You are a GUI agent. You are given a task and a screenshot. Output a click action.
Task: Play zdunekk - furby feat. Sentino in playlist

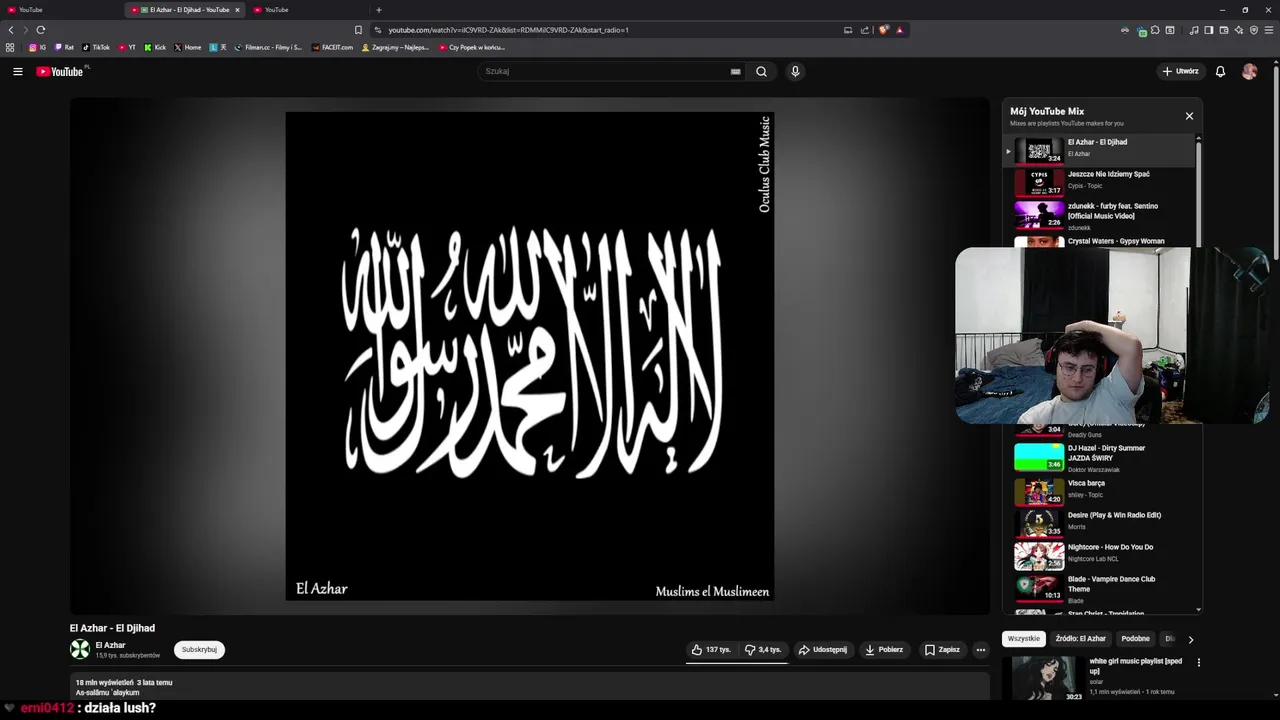1100,215
